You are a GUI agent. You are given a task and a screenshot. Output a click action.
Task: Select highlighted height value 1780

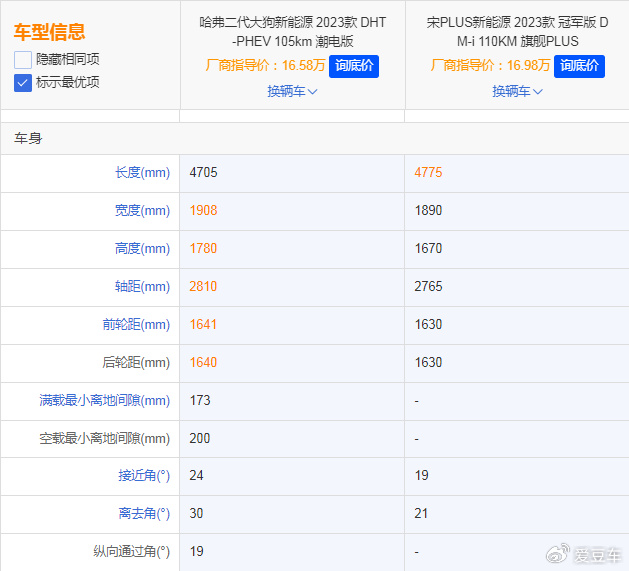[x=203, y=249]
